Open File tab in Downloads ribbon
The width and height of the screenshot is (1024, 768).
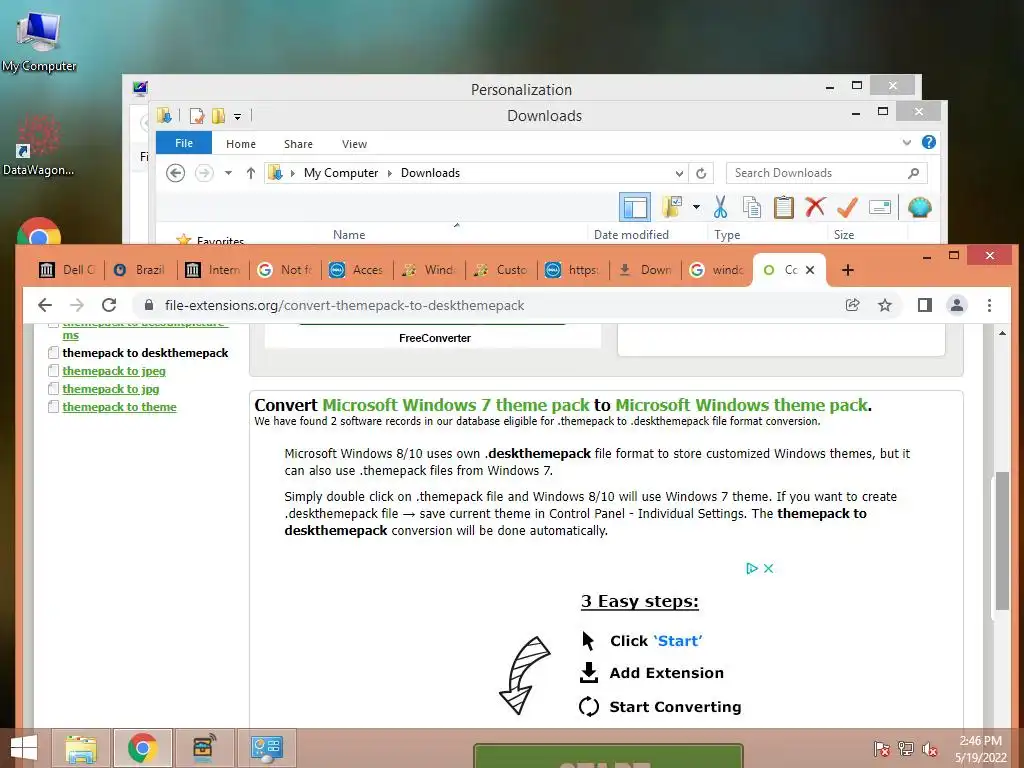click(184, 143)
